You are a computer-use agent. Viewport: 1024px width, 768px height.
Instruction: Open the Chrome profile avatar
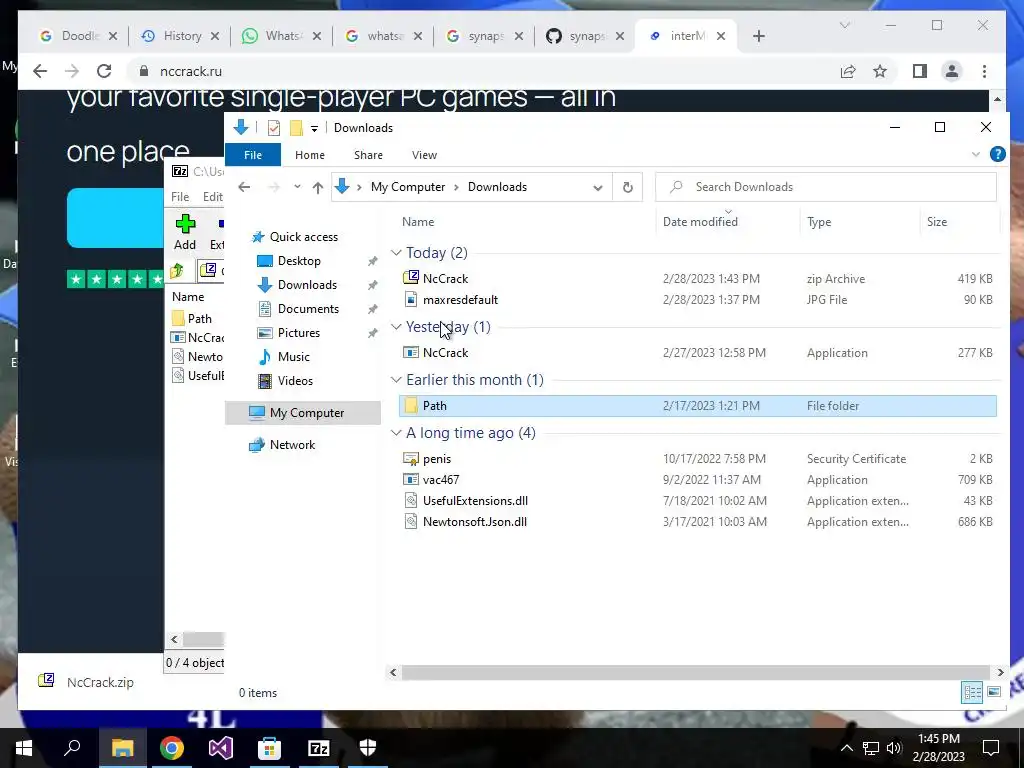pyautogui.click(x=952, y=71)
